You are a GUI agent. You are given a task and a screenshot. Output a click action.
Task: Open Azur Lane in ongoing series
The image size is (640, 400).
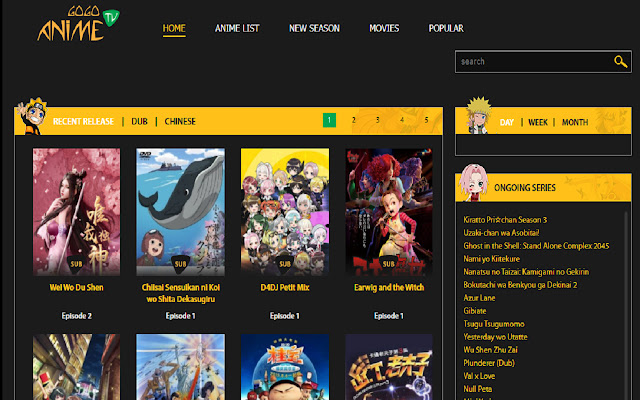tap(479, 298)
